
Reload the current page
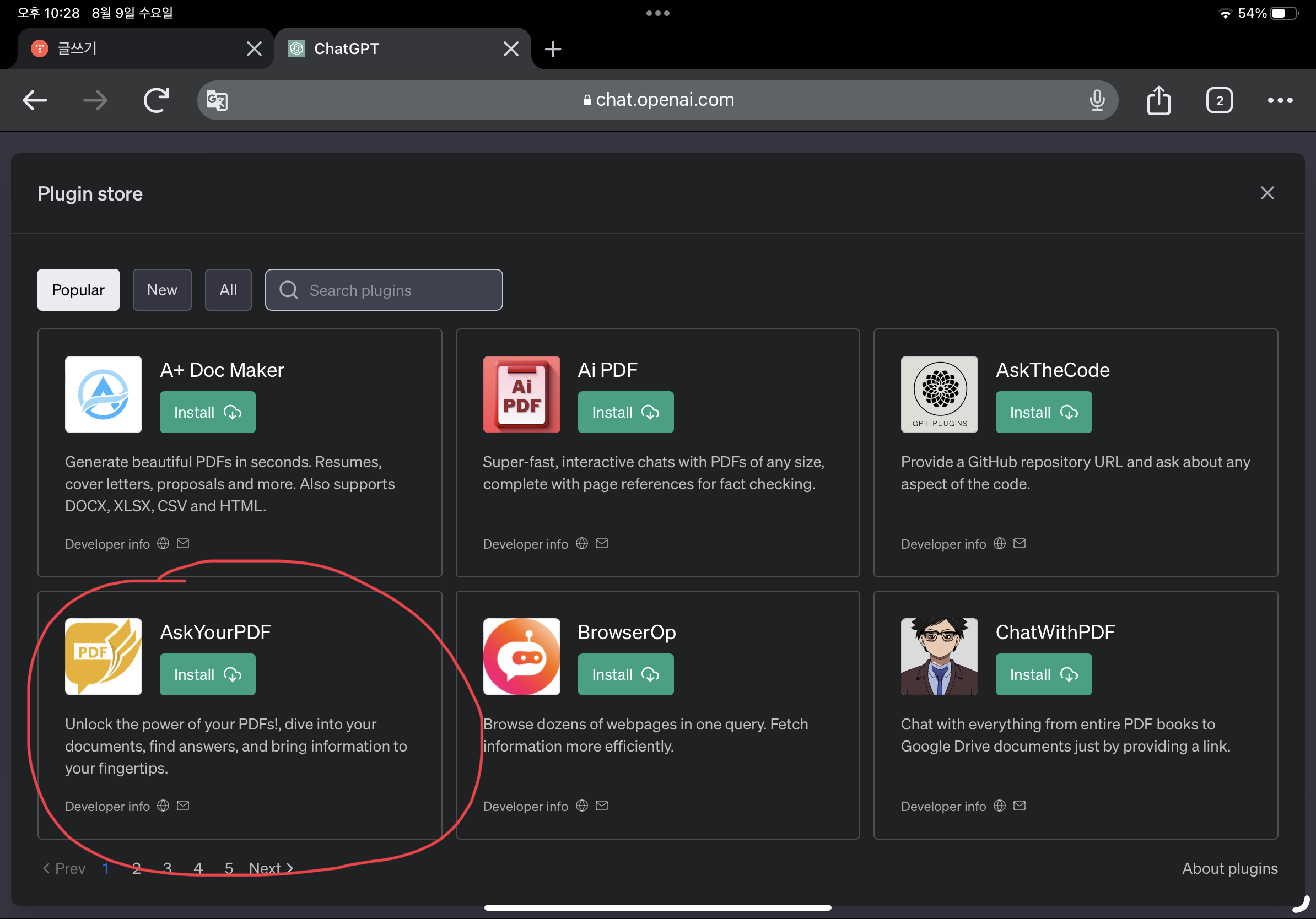click(x=156, y=100)
